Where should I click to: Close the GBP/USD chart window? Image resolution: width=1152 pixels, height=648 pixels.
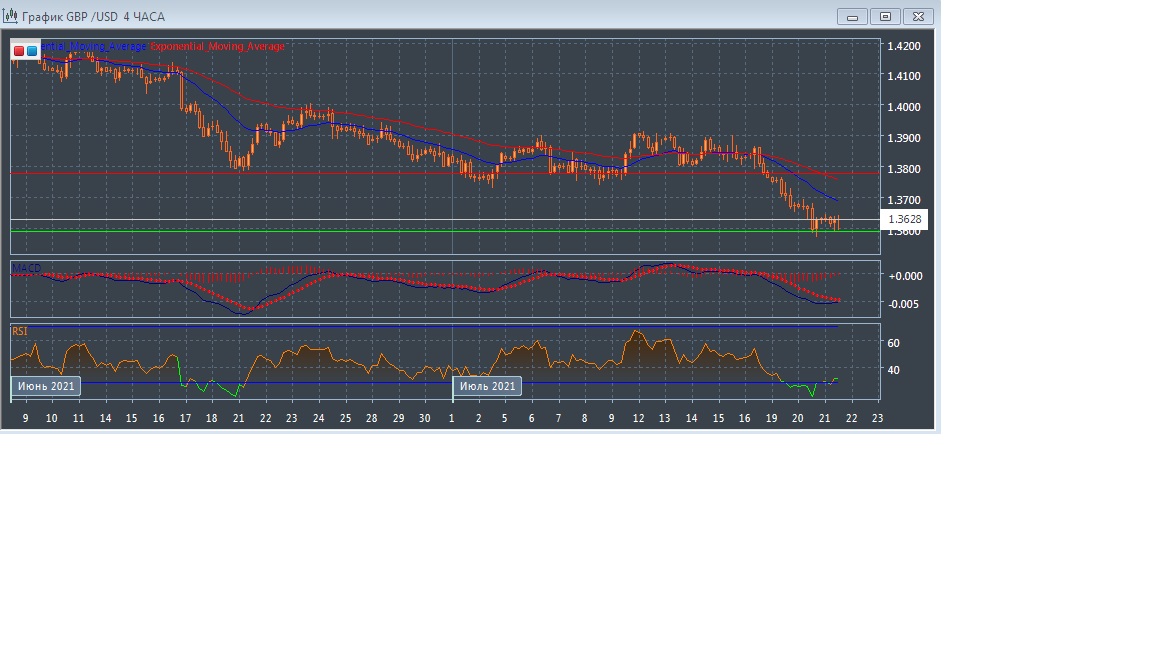coord(919,16)
